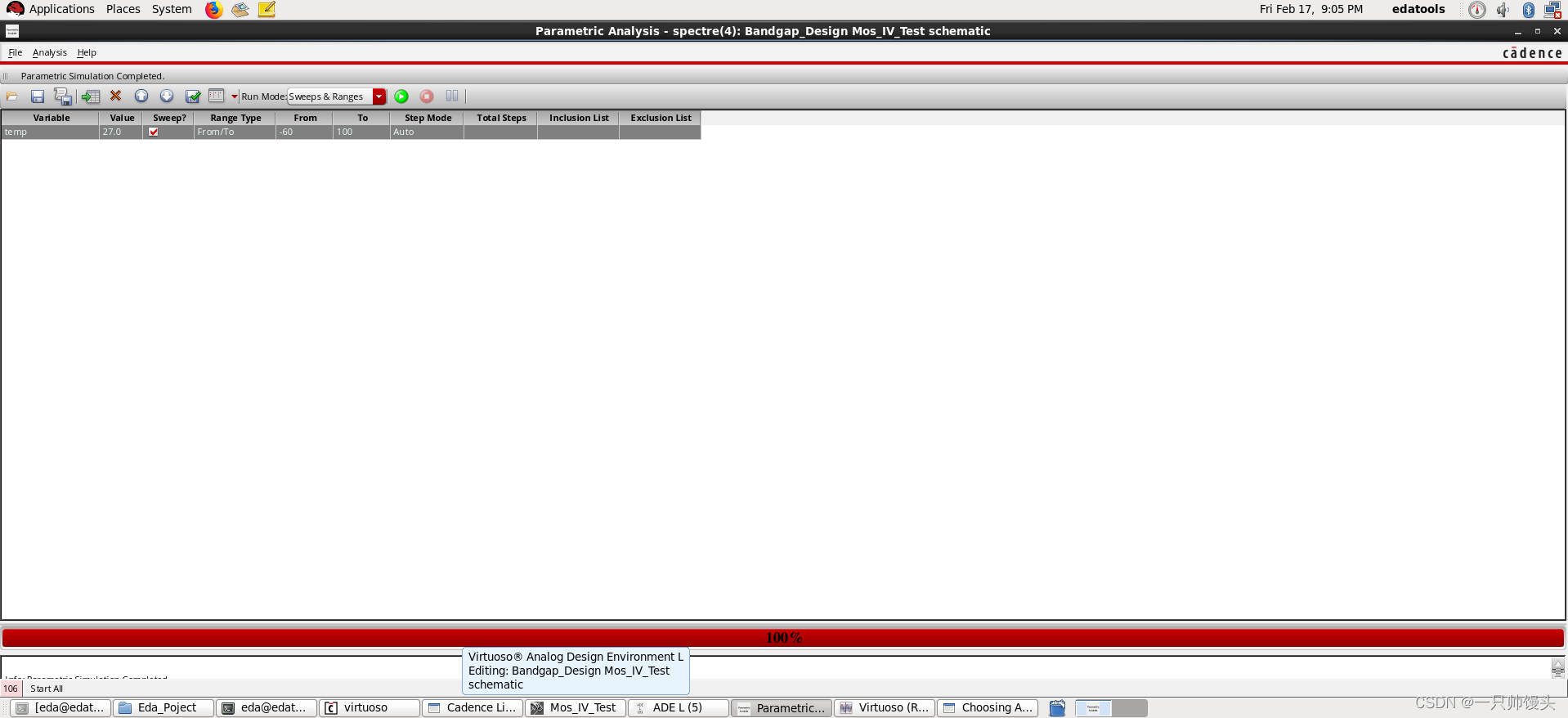1568x718 pixels.
Task: Open the System menu
Action: (x=172, y=9)
